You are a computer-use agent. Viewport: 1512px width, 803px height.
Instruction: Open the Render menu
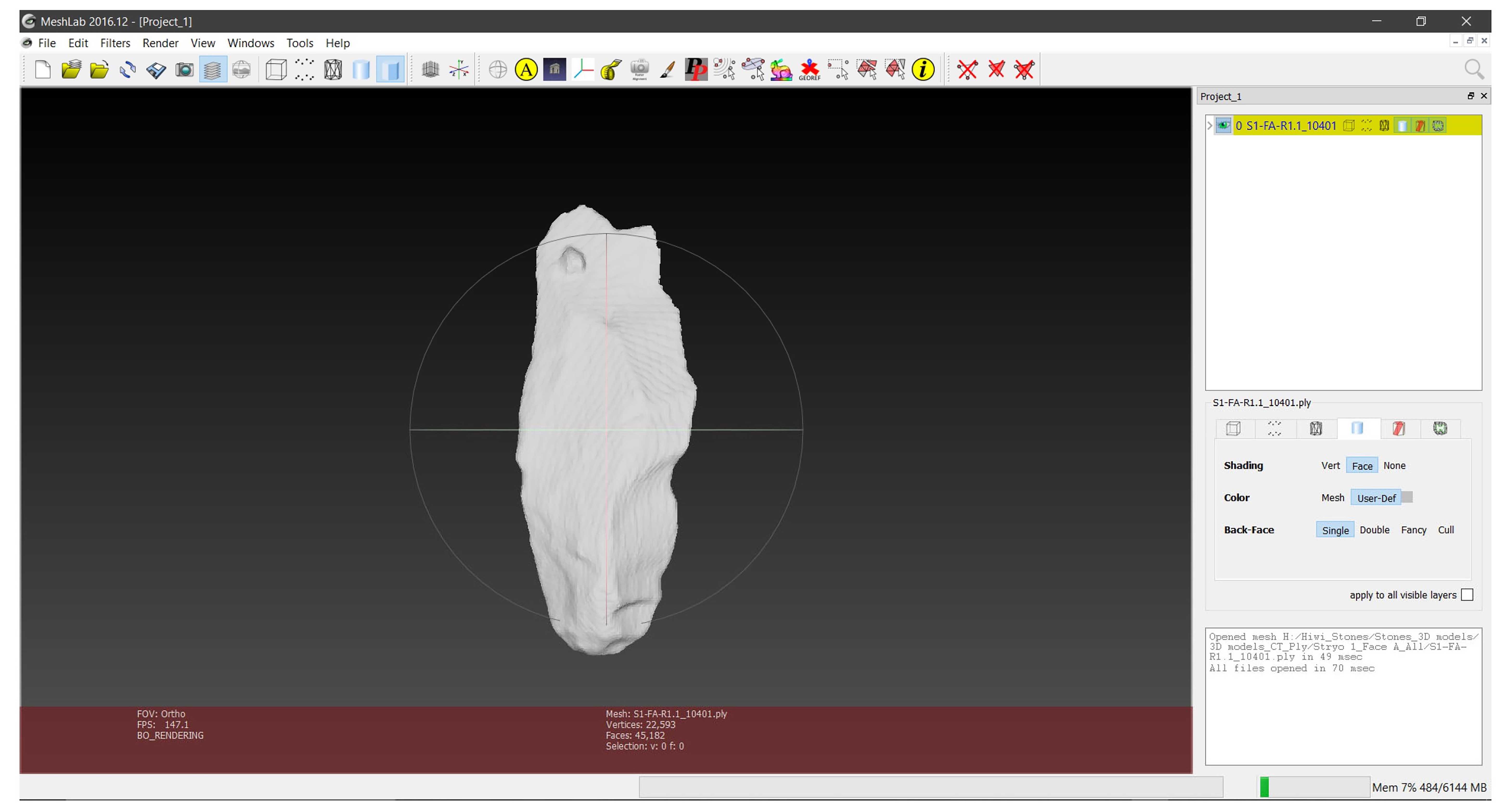(160, 43)
